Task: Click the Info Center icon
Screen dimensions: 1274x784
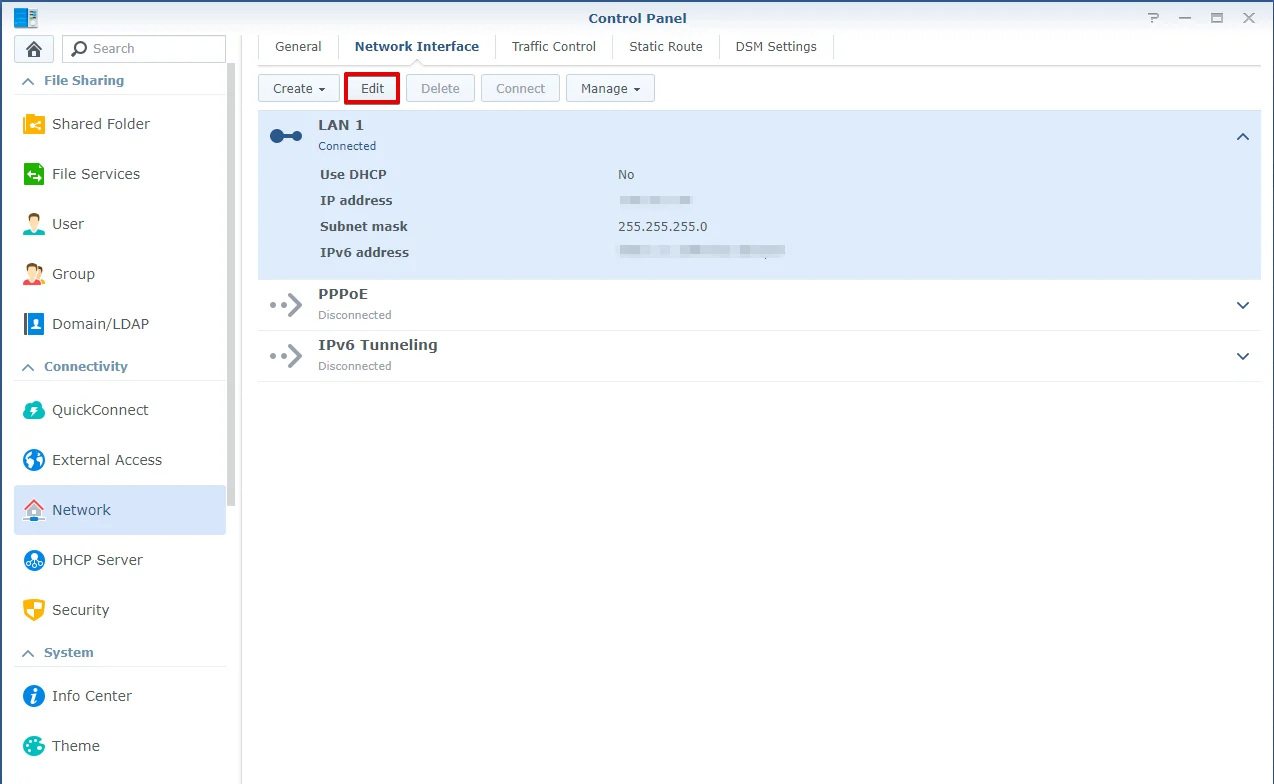Action: (x=34, y=696)
